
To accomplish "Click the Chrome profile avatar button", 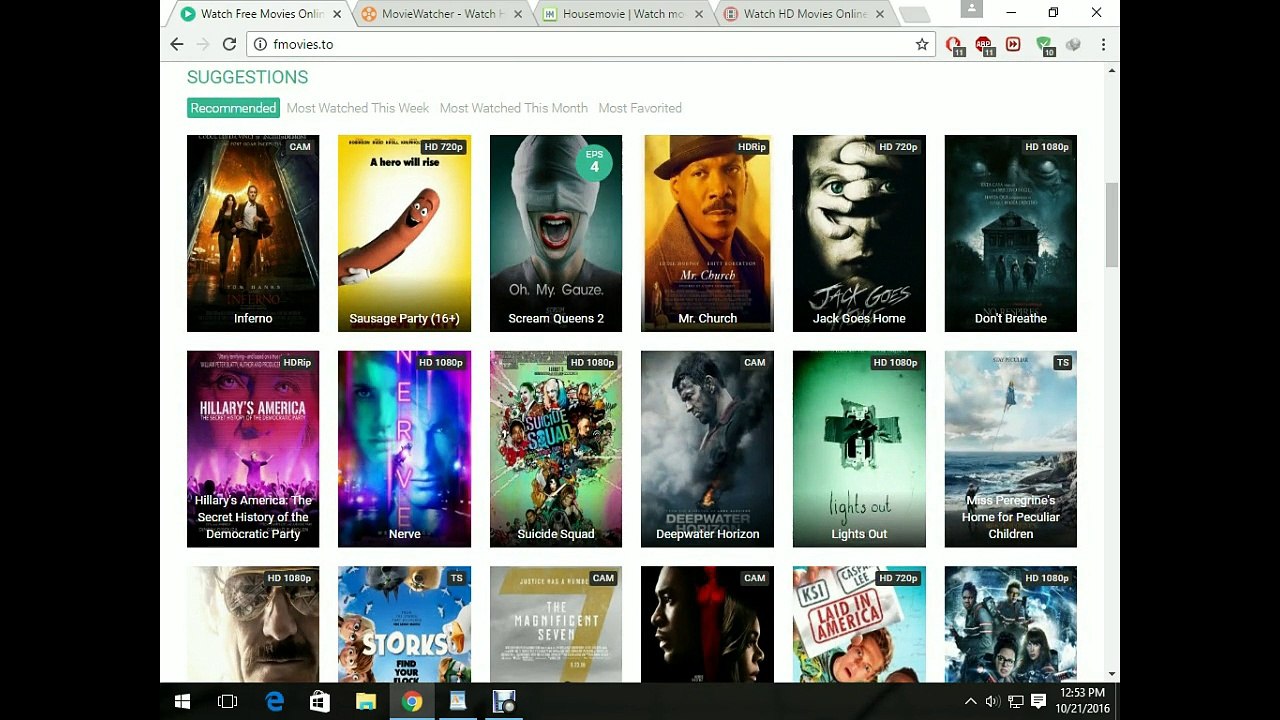I will (x=971, y=9).
